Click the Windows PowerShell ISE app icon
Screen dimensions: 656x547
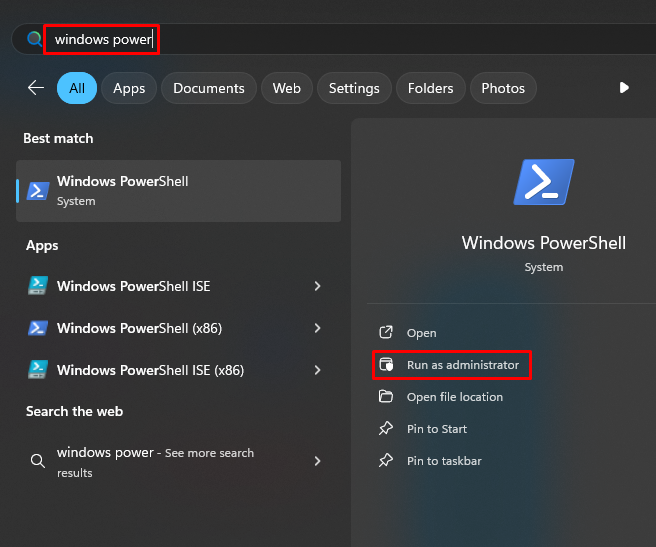pyautogui.click(x=38, y=286)
